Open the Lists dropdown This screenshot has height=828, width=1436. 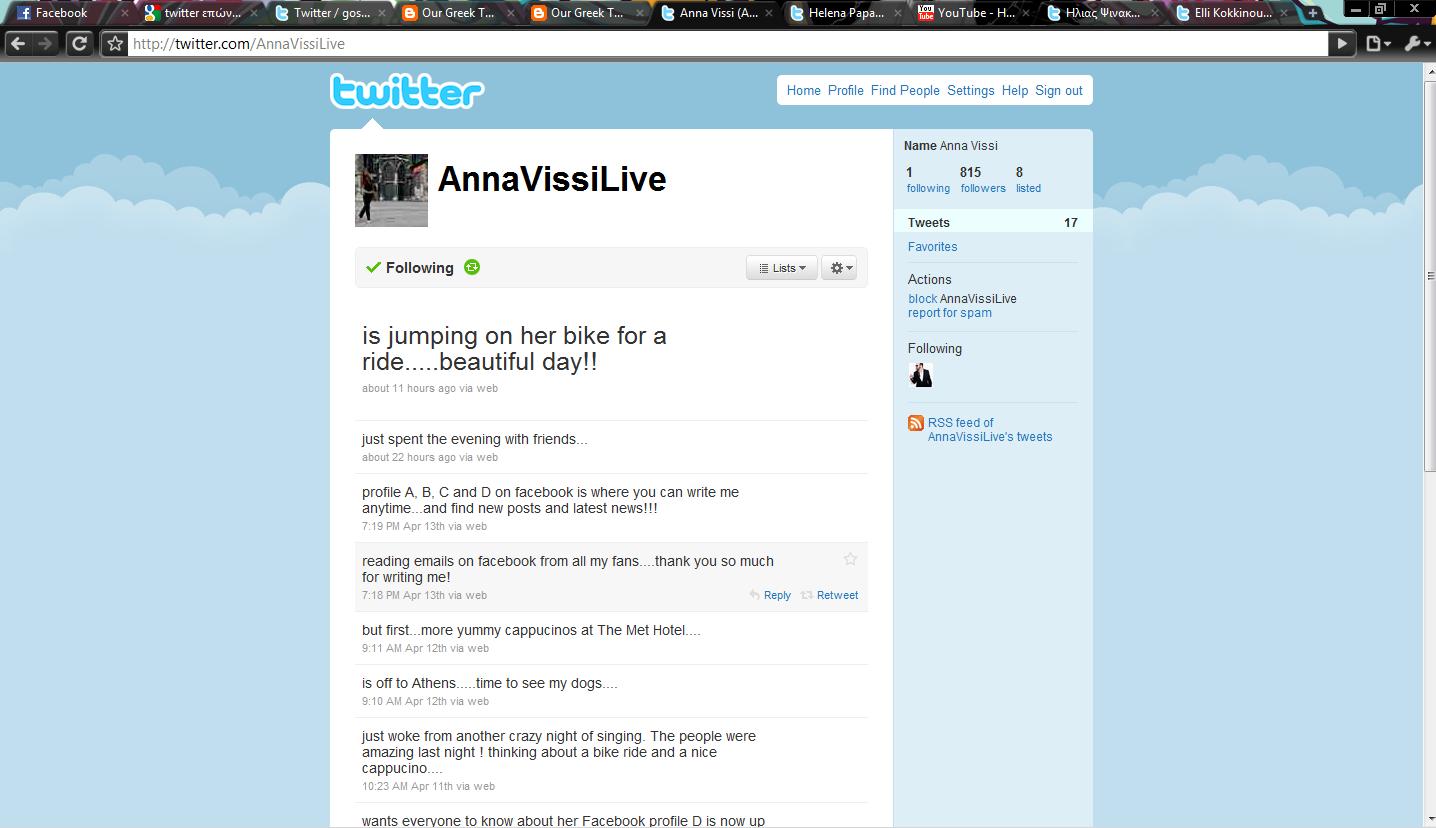tap(782, 268)
